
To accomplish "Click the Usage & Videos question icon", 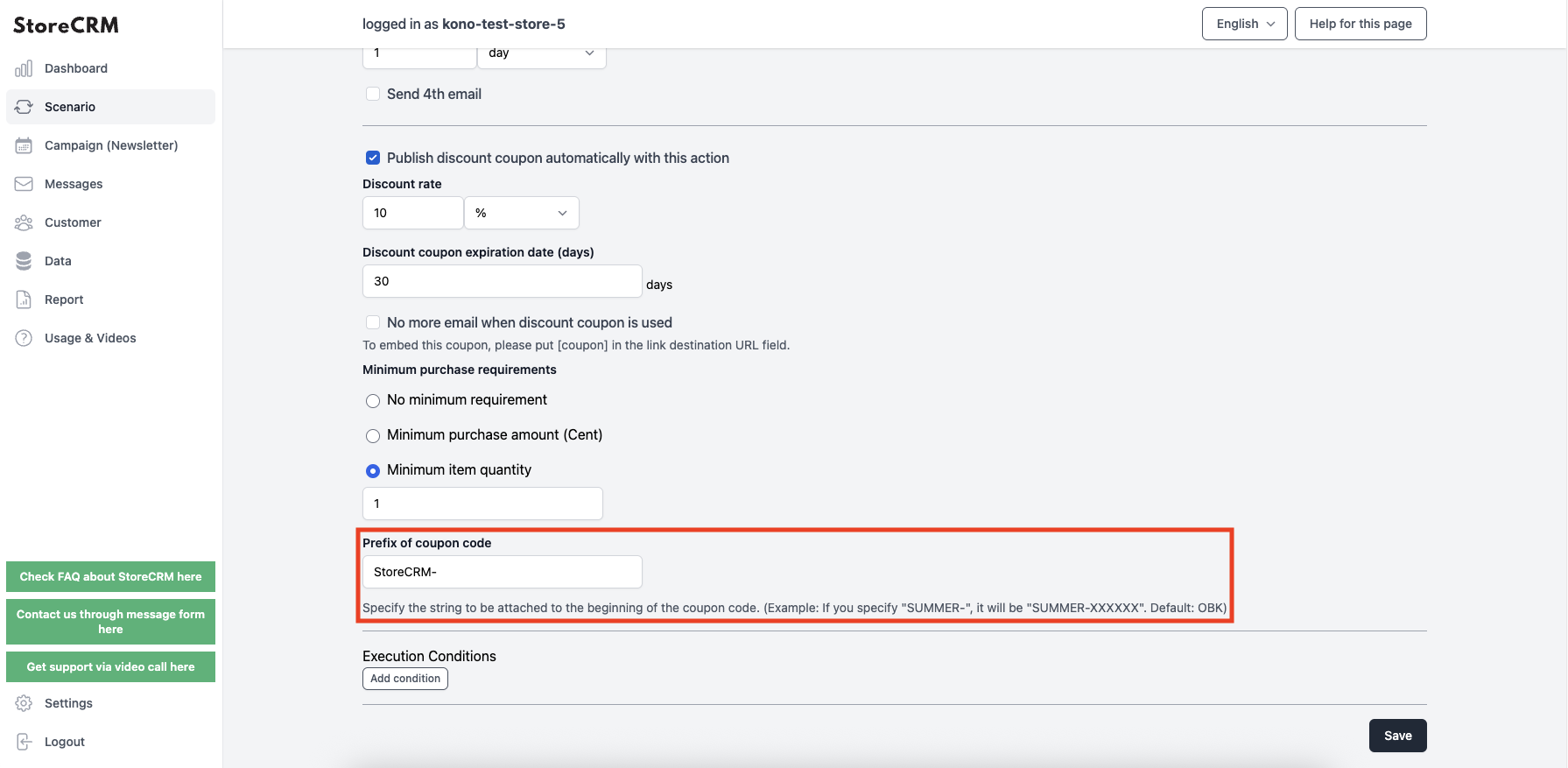I will (x=24, y=338).
